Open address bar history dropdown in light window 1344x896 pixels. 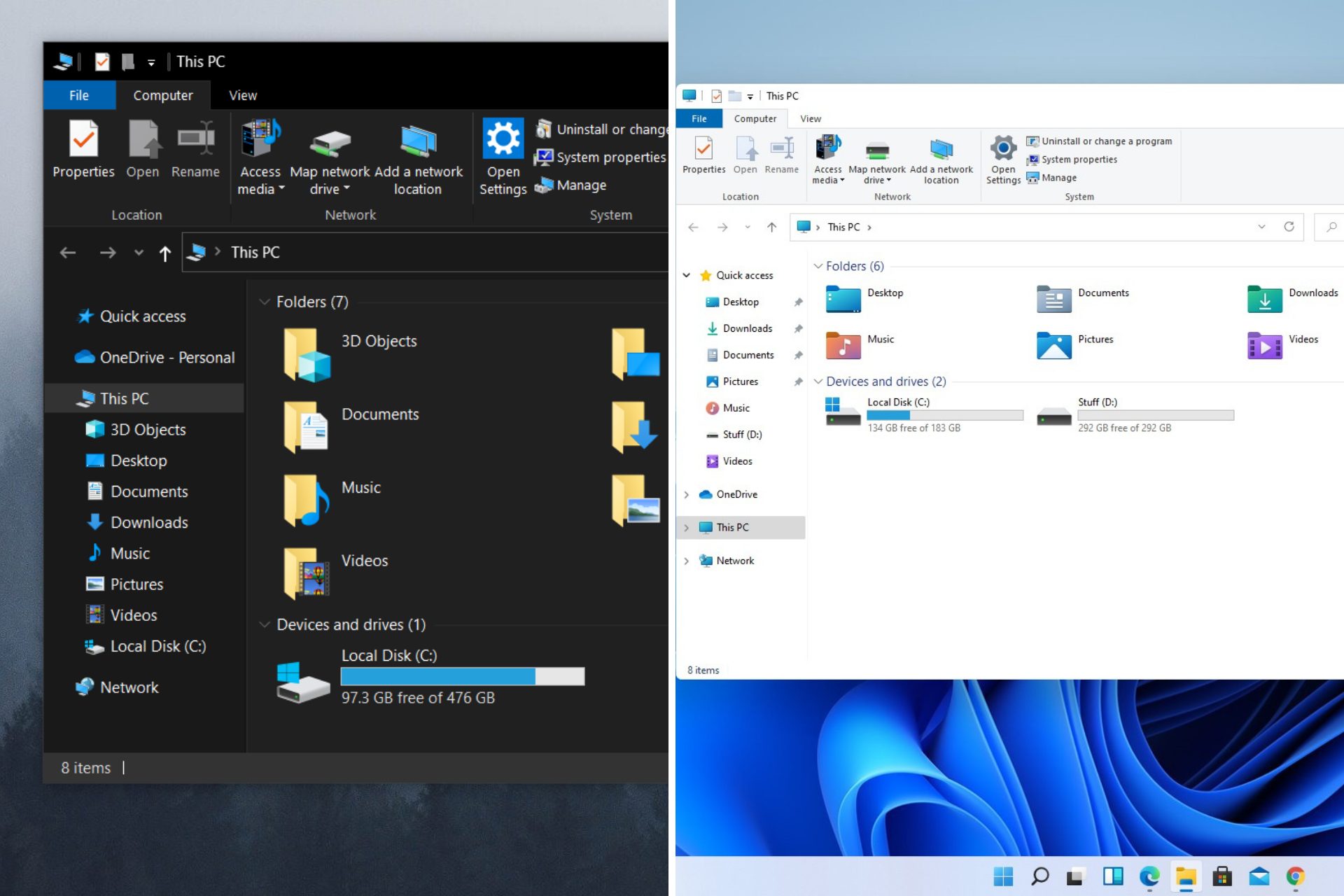click(1261, 227)
